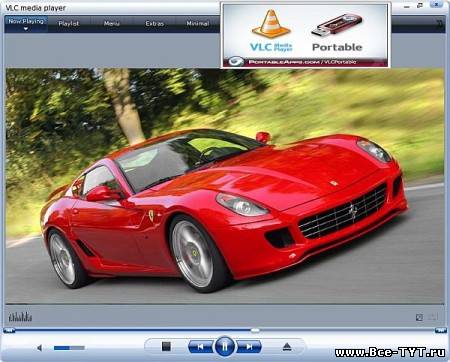Click the PortableApps.com/VLCPortable link
Image resolution: width=450 pixels, height=362 pixels.
tap(302, 62)
